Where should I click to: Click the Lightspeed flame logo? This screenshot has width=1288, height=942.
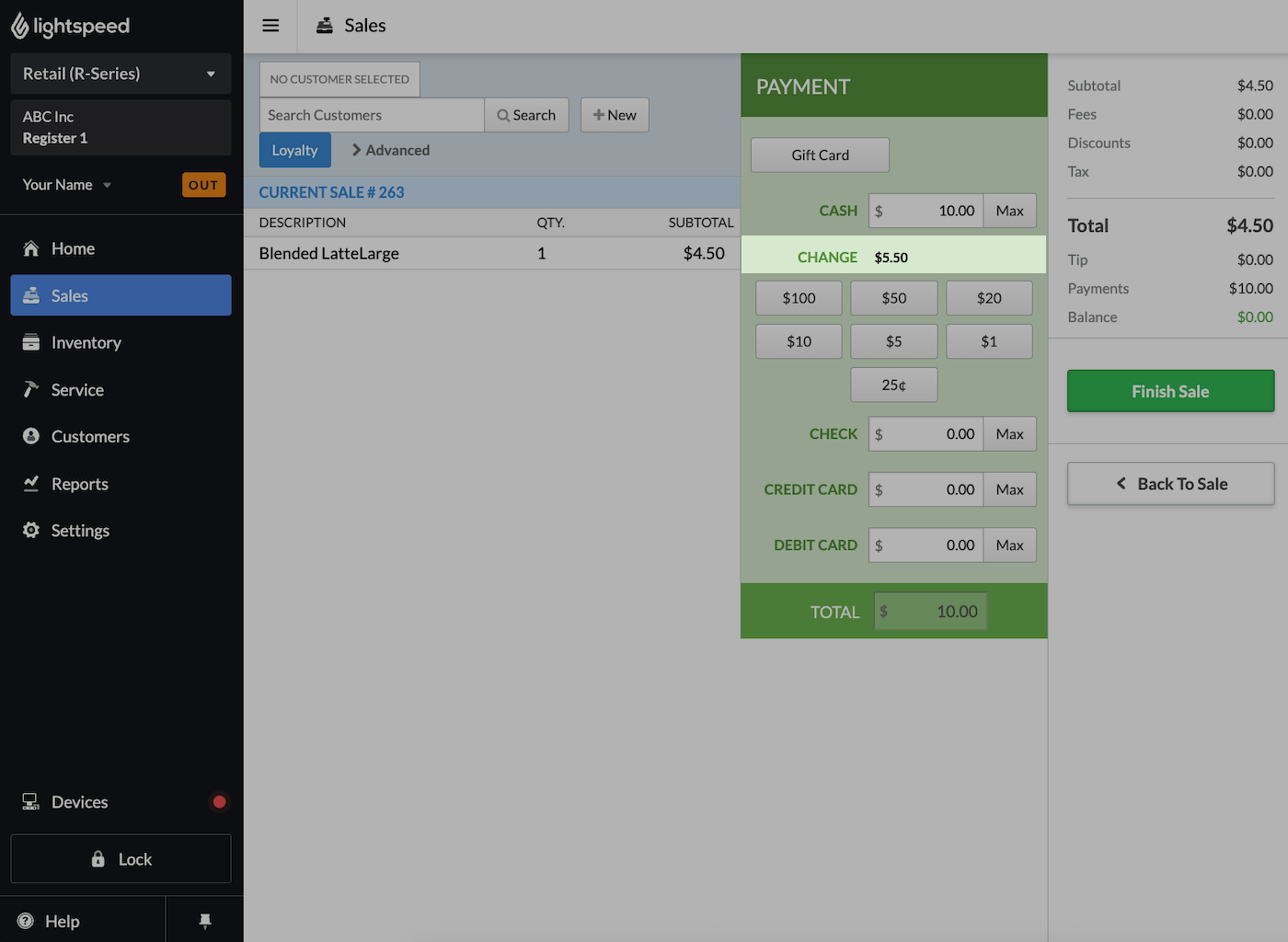pos(19,27)
